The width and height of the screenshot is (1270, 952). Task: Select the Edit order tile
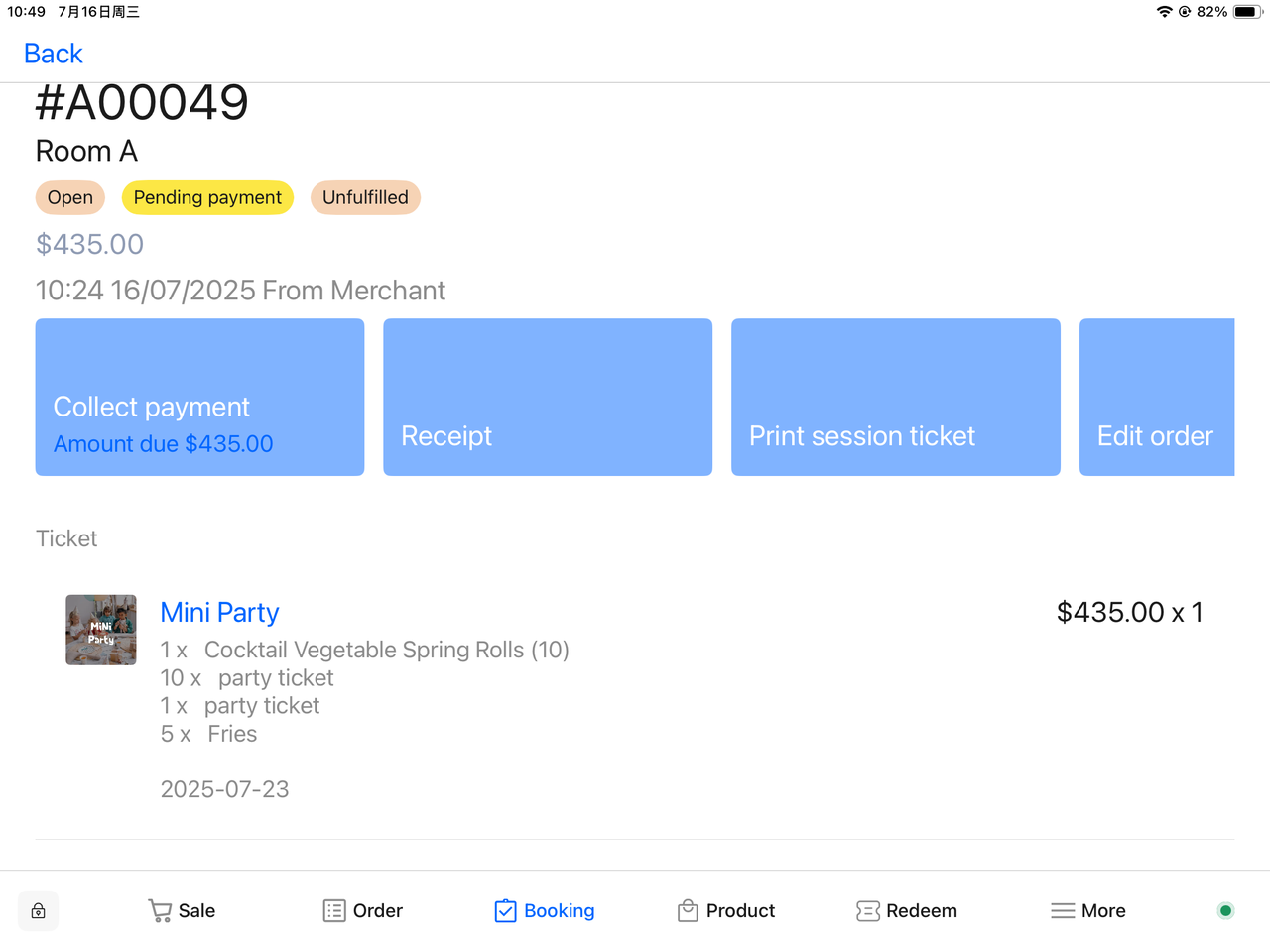[x=1157, y=397]
